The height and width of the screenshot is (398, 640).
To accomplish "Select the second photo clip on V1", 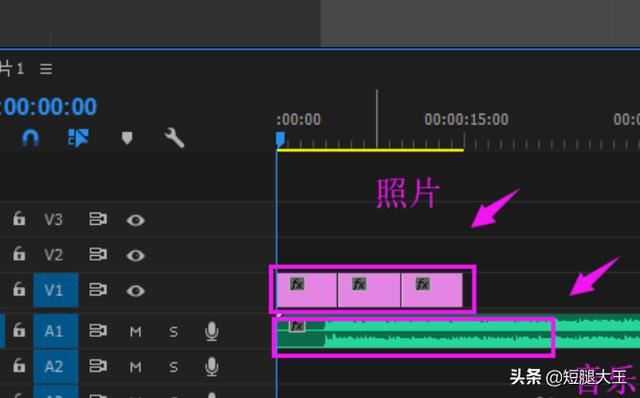I will 369,290.
